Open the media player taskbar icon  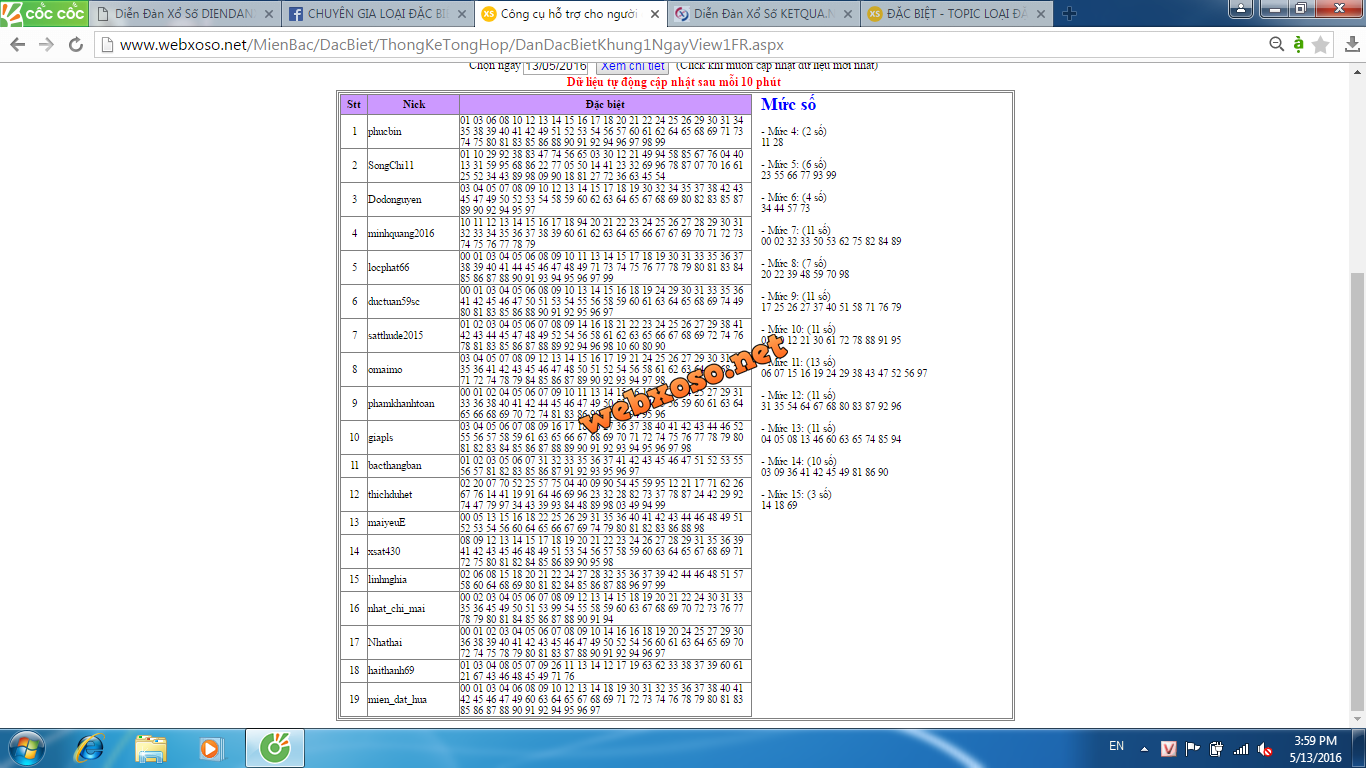210,748
